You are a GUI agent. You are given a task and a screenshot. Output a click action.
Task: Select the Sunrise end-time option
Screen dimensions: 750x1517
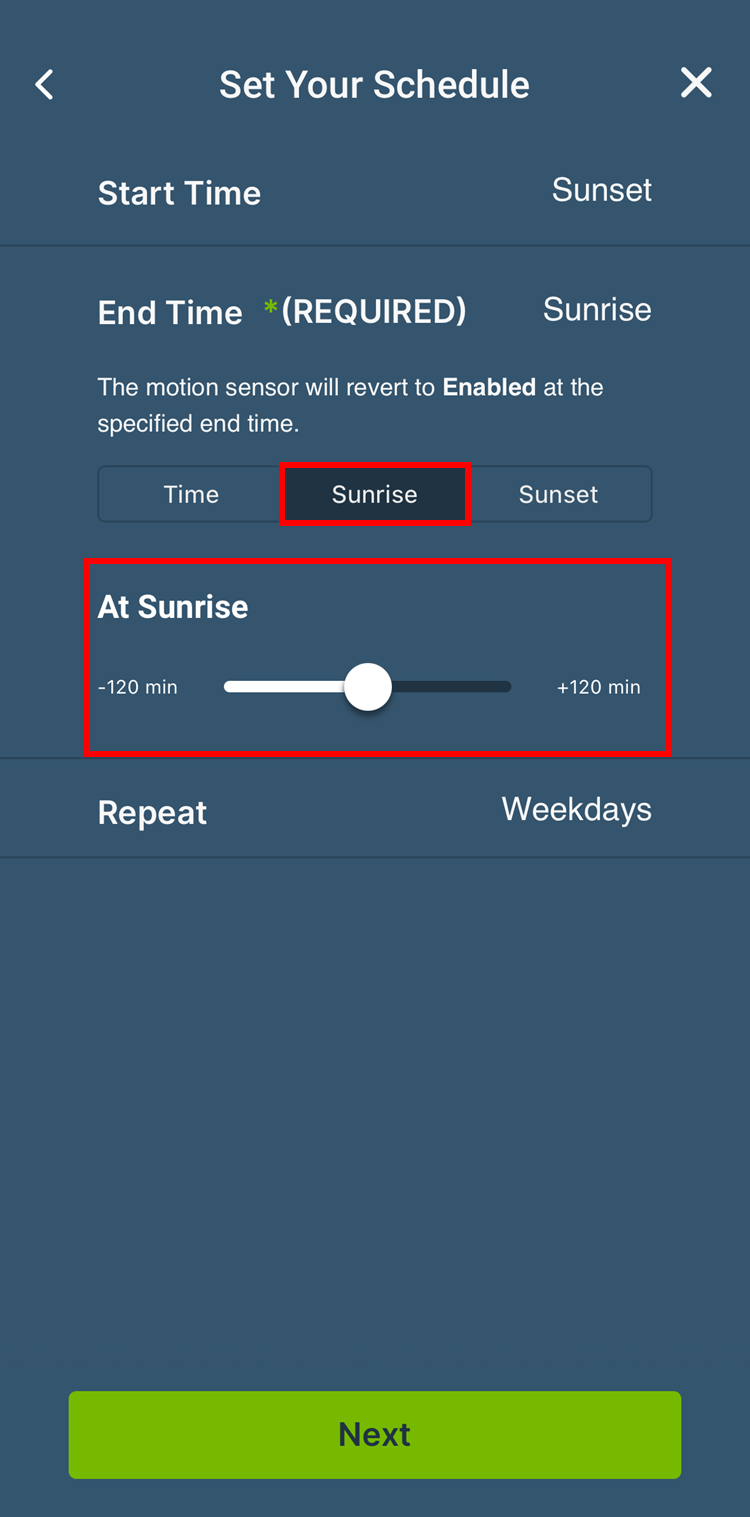pos(375,494)
